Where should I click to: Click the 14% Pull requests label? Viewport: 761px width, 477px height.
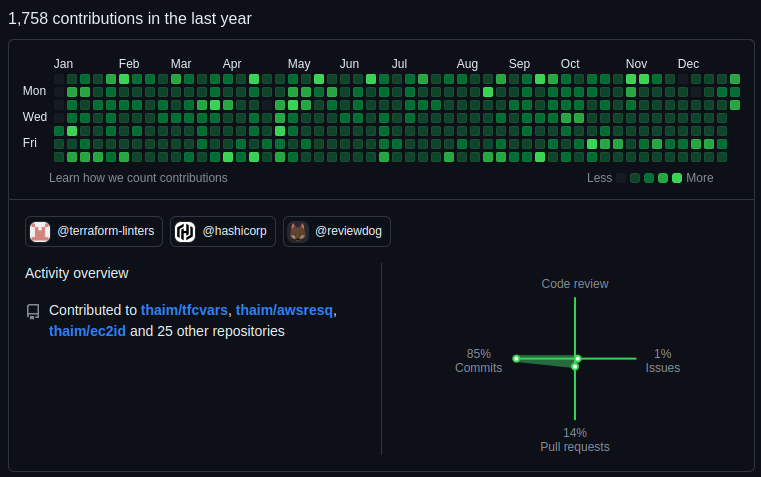(x=575, y=440)
